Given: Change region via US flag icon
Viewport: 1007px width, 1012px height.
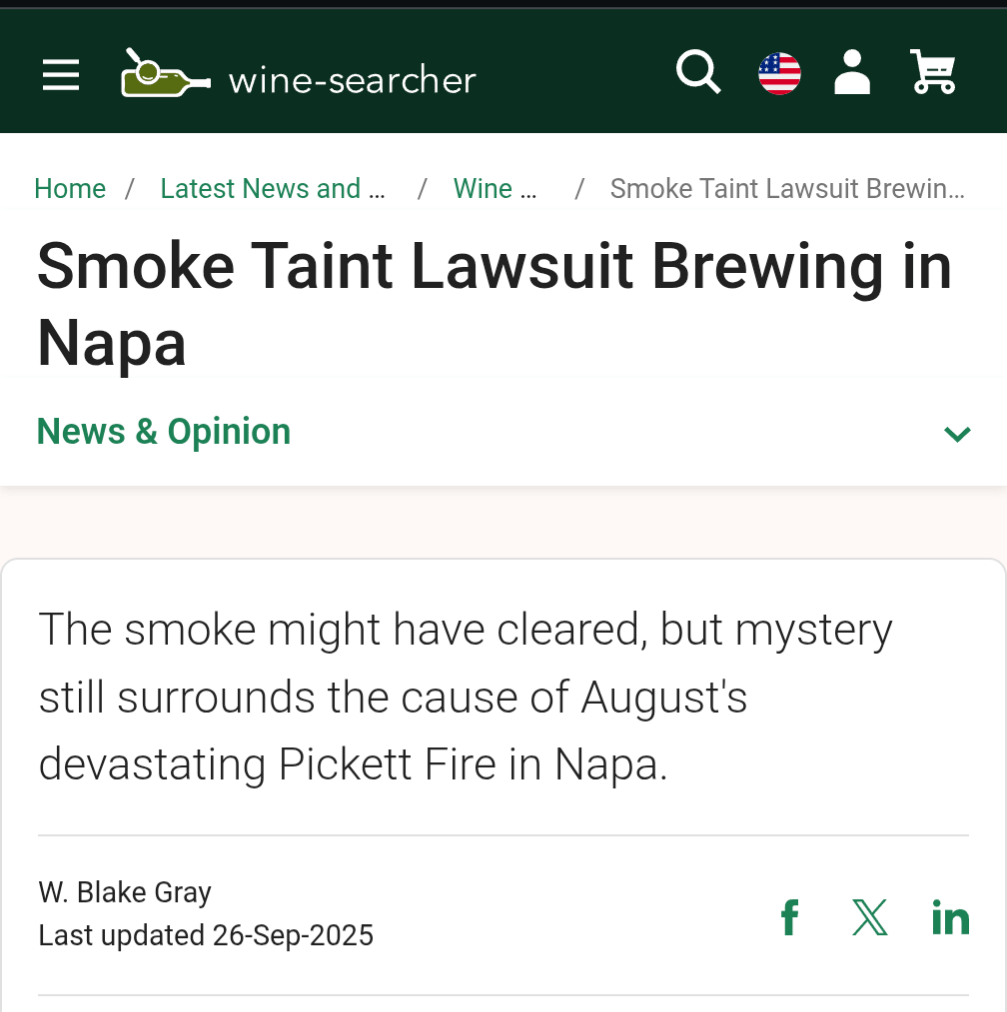Looking at the screenshot, I should point(779,73).
